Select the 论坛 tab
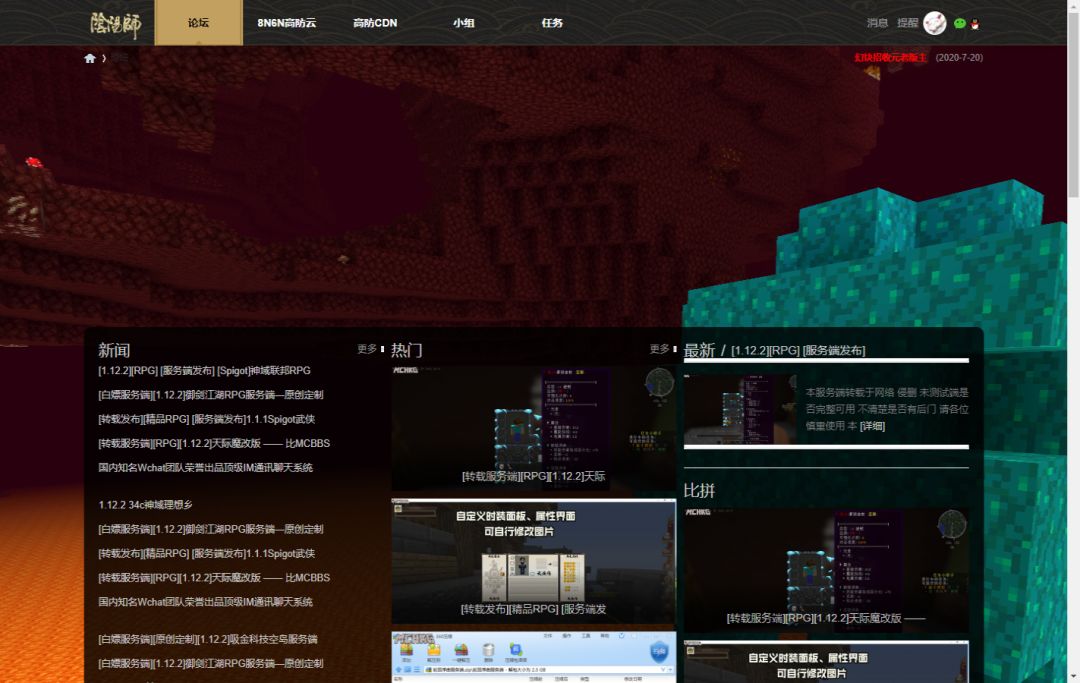The image size is (1080, 683). 198,23
